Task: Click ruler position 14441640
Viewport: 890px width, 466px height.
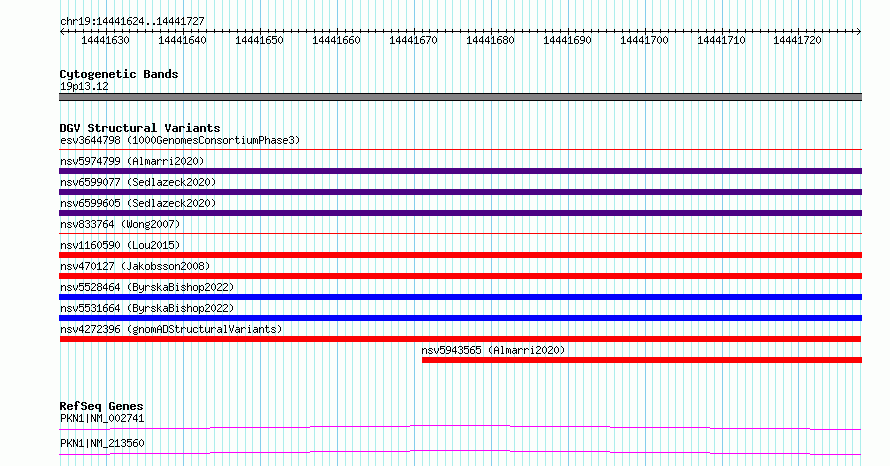Action: [x=182, y=40]
